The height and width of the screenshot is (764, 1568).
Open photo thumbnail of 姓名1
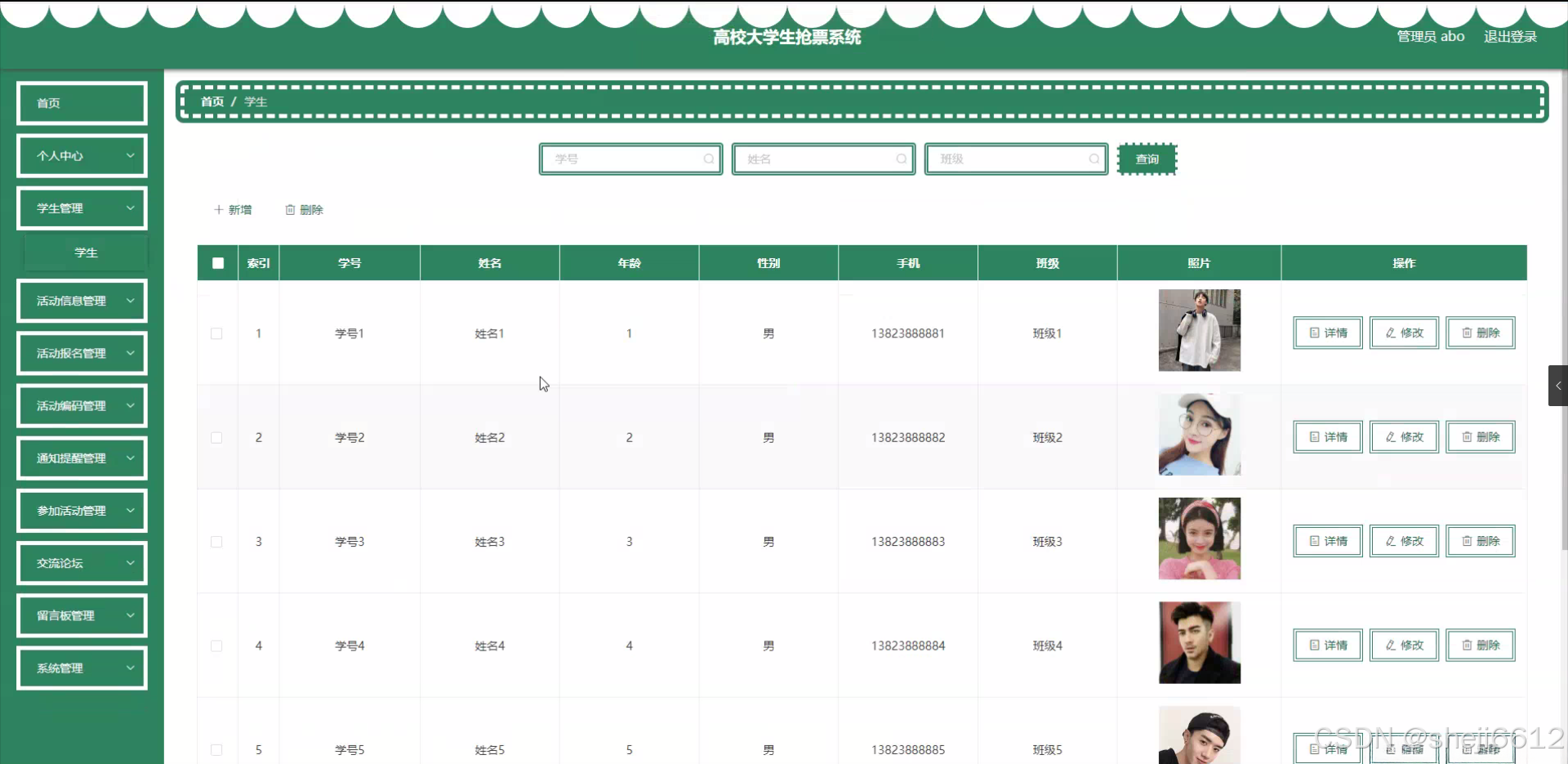[x=1199, y=330]
